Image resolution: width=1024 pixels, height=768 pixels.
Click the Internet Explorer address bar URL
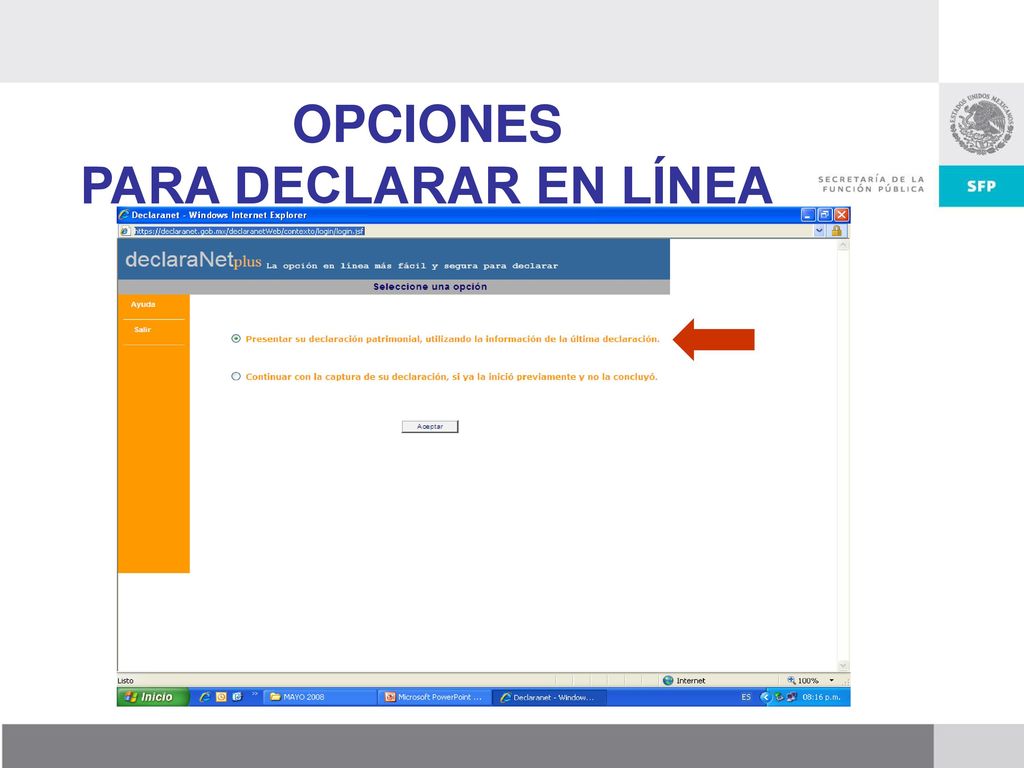pyautogui.click(x=249, y=231)
